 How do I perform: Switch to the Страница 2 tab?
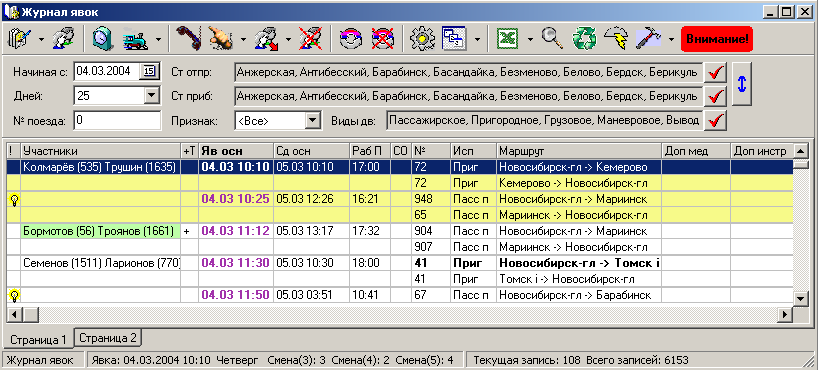109,338
